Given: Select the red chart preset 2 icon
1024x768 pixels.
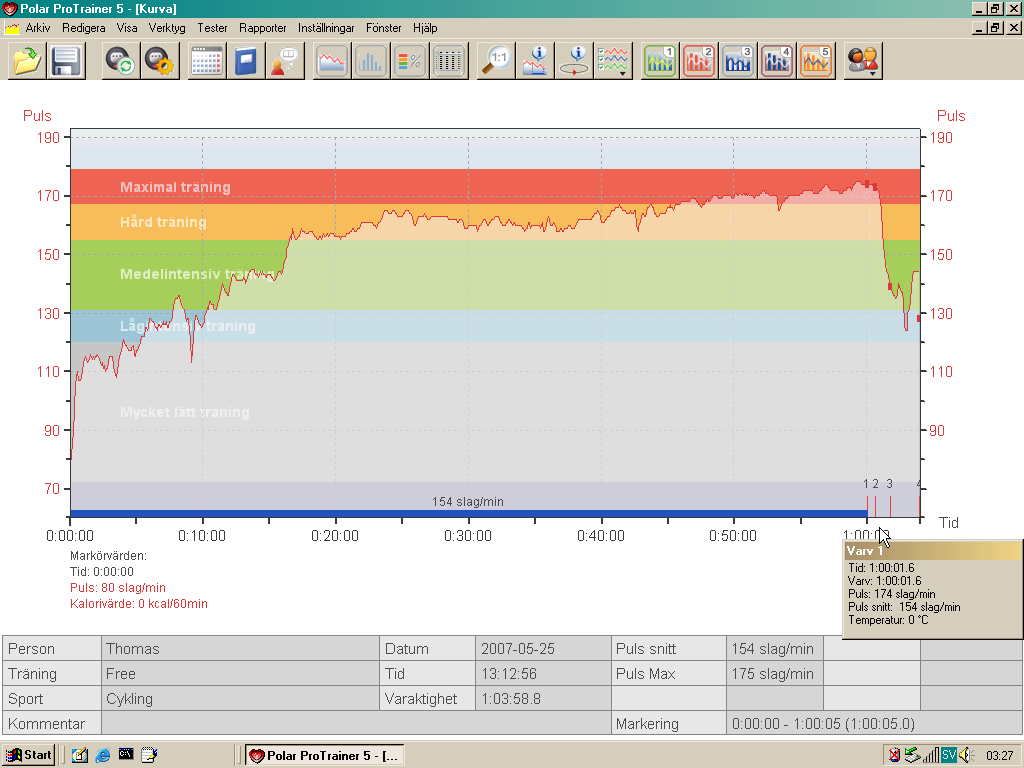Looking at the screenshot, I should pyautogui.click(x=699, y=61).
